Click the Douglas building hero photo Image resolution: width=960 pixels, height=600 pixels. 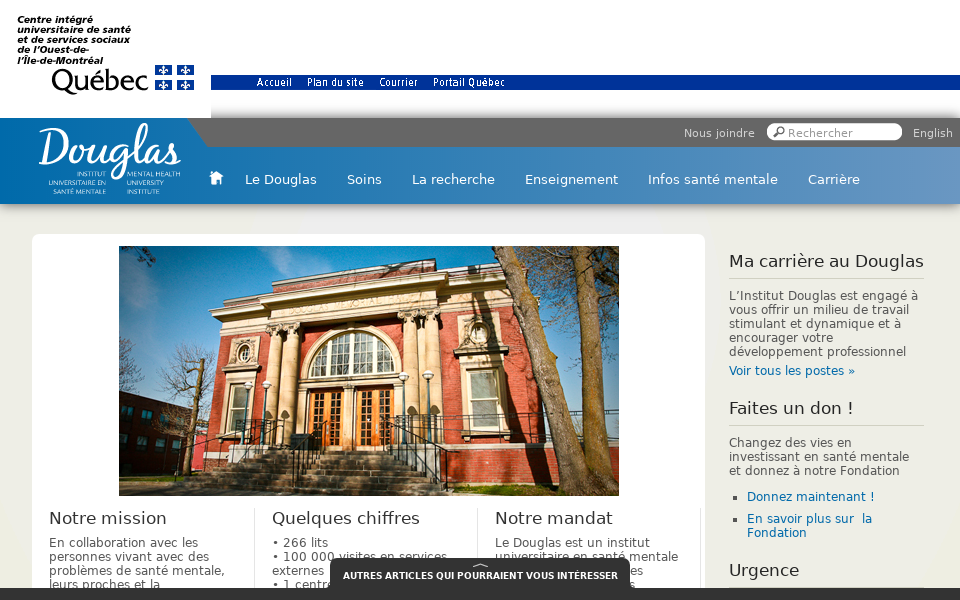[x=369, y=370]
